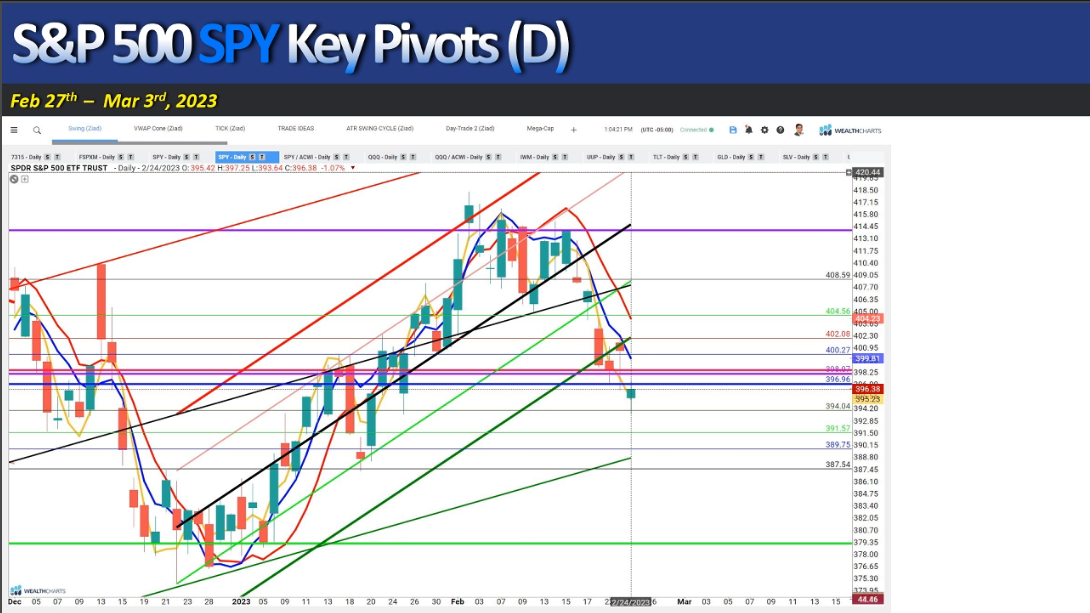Open the ATR SWING CYCLE (Ziad) tab
Screen dimensions: 1090x613
coord(380,129)
